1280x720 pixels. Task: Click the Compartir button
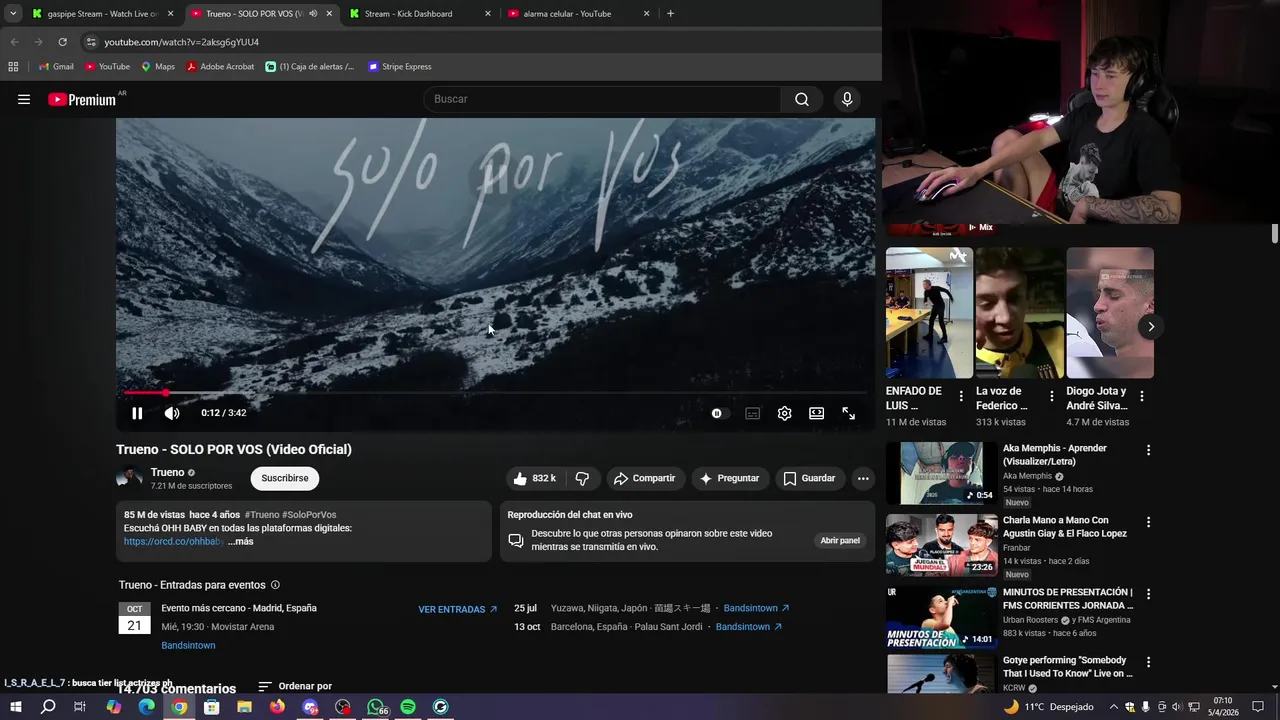[x=645, y=478]
